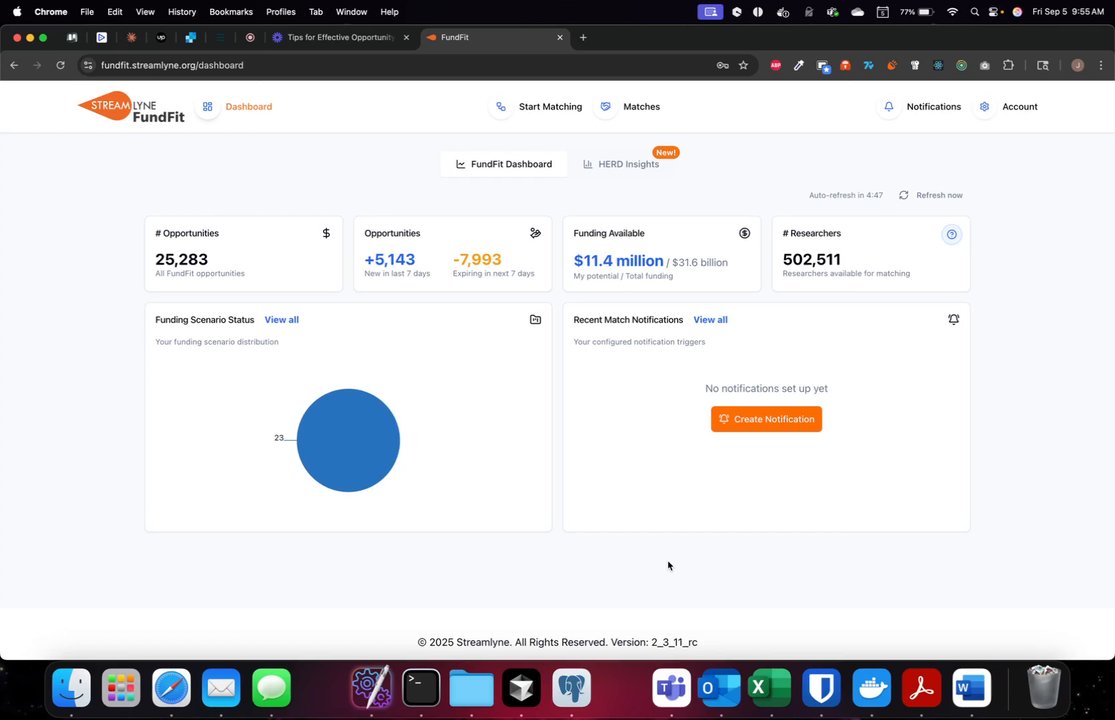The height and width of the screenshot is (720, 1115).
Task: Click the 25,283 opportunities count
Action: [181, 259]
